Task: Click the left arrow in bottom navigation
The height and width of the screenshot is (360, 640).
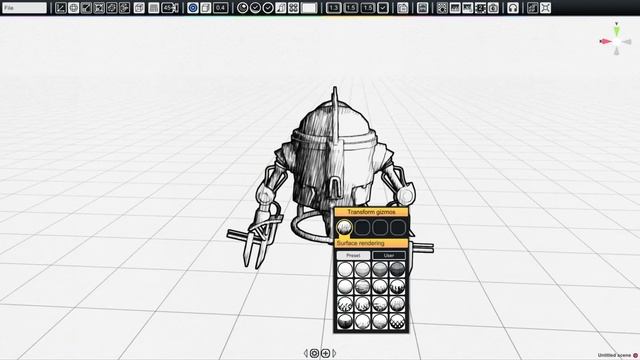Action: point(306,353)
